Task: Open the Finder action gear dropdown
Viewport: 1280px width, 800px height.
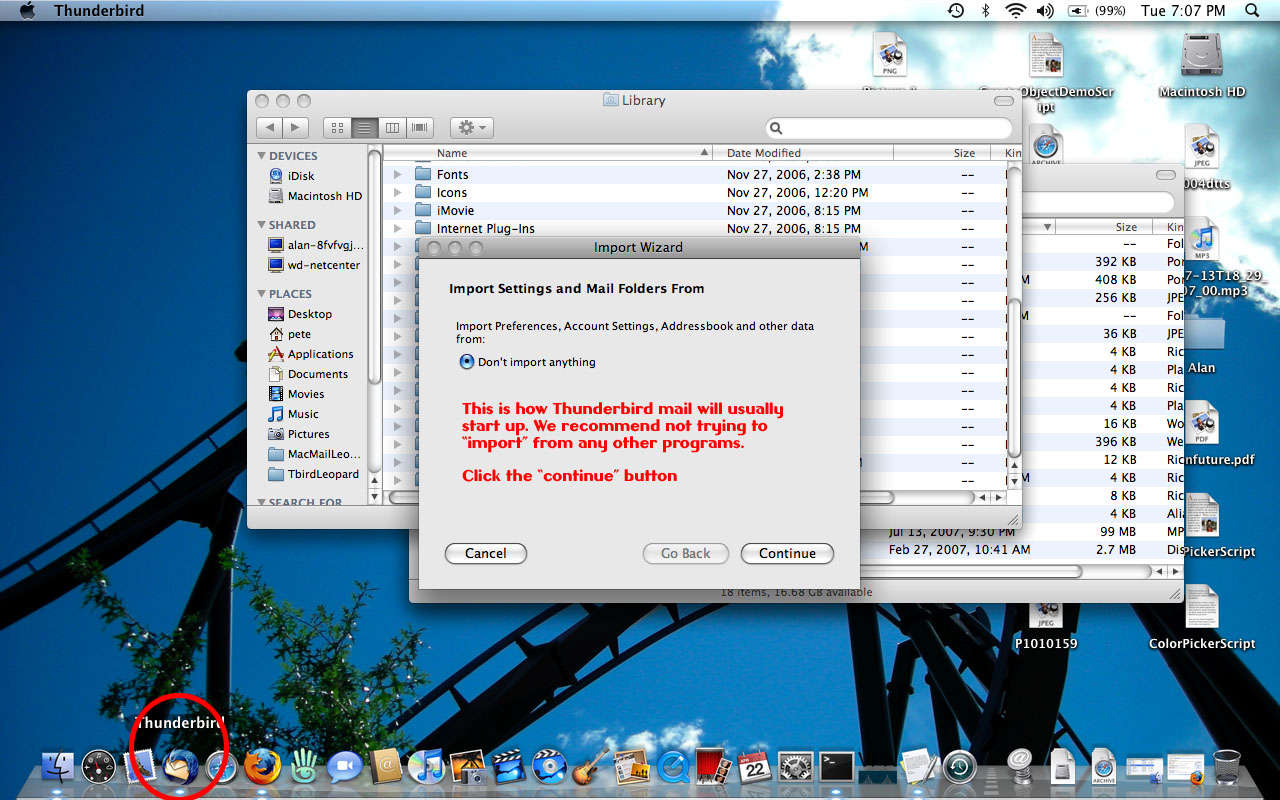Action: [471, 128]
